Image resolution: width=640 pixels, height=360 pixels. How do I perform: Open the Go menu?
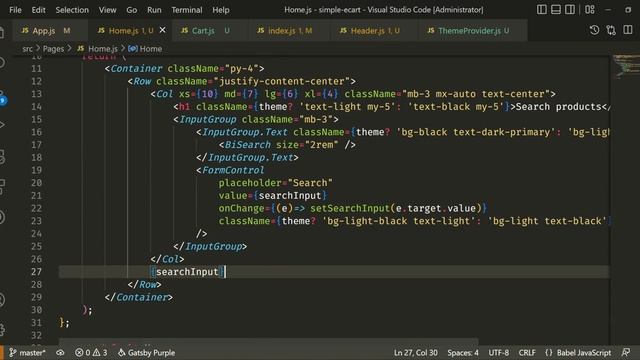pyautogui.click(x=131, y=10)
